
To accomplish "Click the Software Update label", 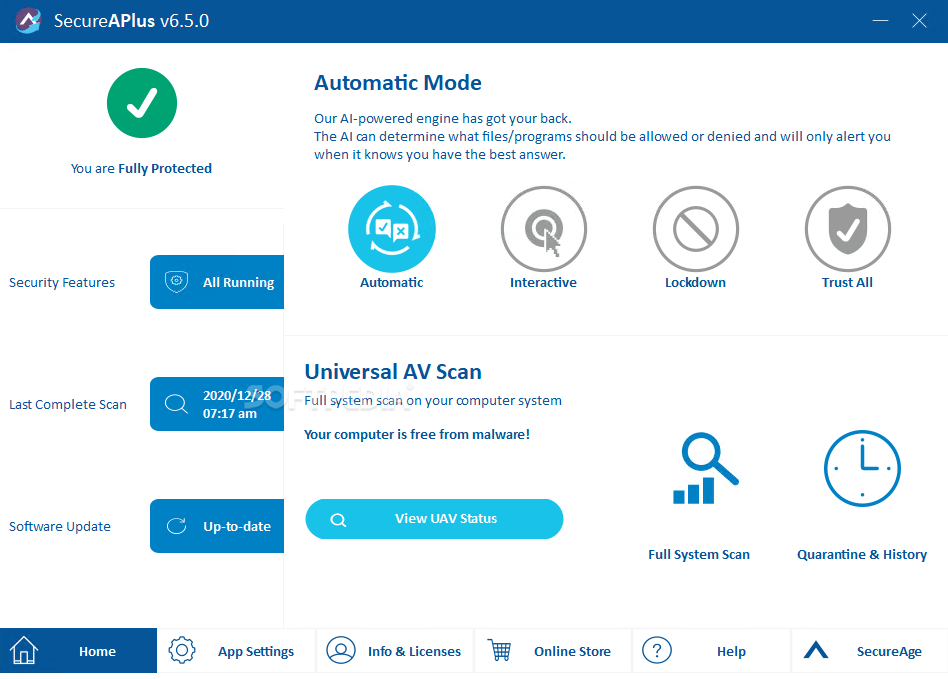I will (x=60, y=527).
